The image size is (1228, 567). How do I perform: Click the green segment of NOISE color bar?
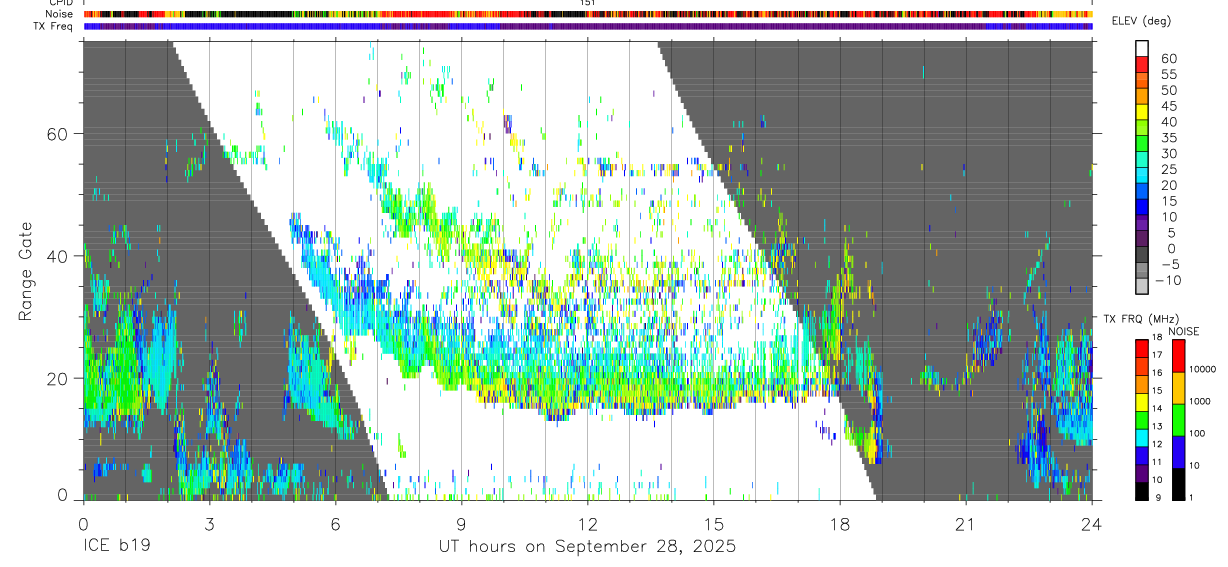pos(1178,420)
